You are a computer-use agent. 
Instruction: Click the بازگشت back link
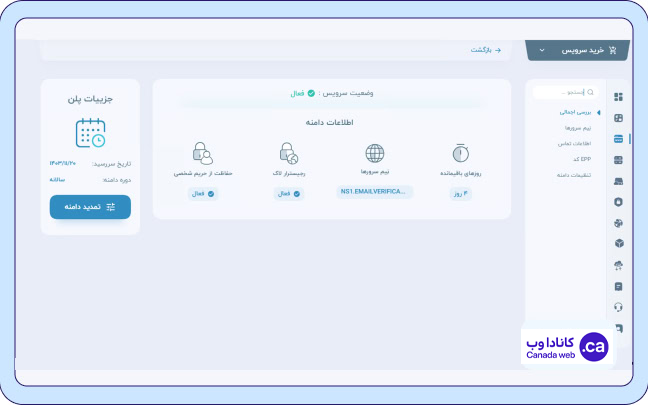[486, 49]
